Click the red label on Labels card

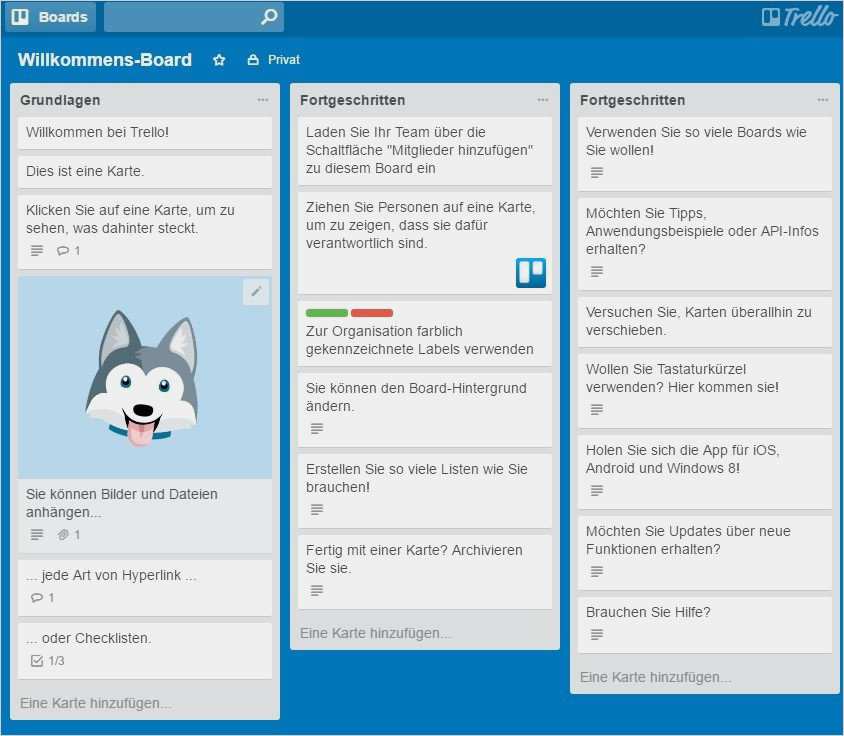click(x=372, y=313)
